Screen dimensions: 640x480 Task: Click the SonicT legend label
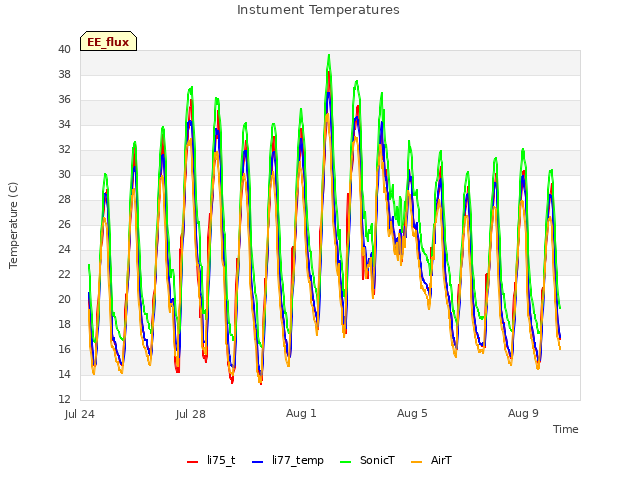point(377,460)
